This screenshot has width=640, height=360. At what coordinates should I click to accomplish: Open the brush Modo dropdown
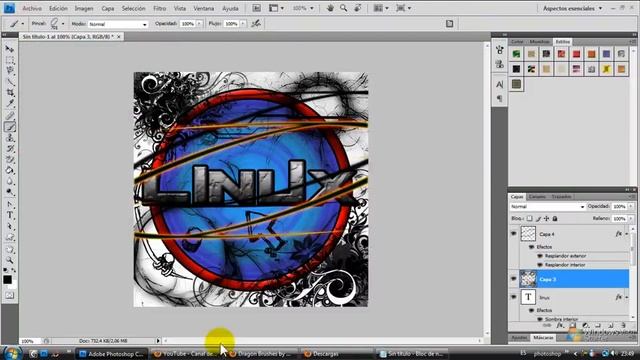click(118, 24)
